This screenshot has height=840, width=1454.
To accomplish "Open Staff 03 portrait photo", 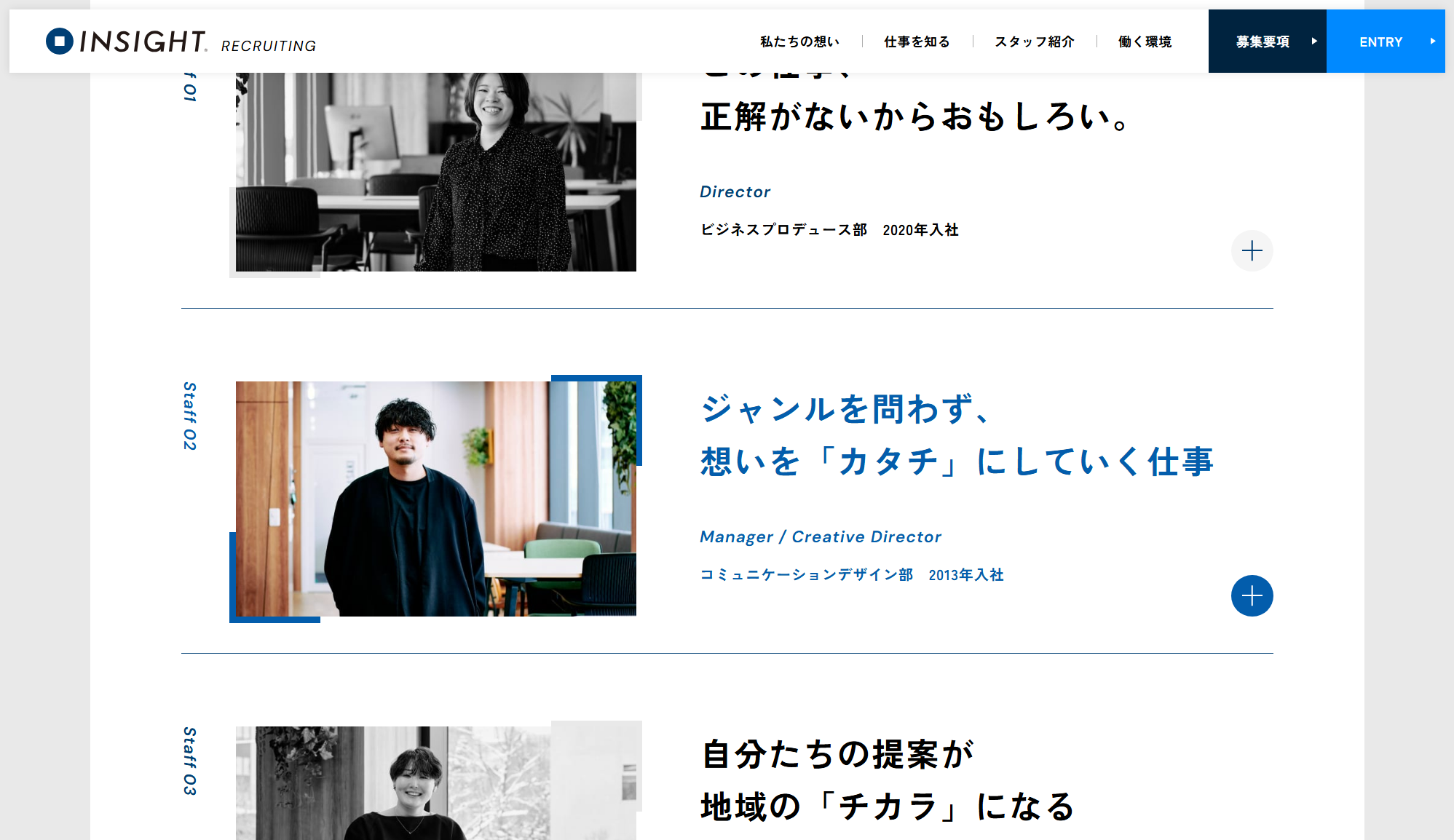I will pyautogui.click(x=435, y=783).
